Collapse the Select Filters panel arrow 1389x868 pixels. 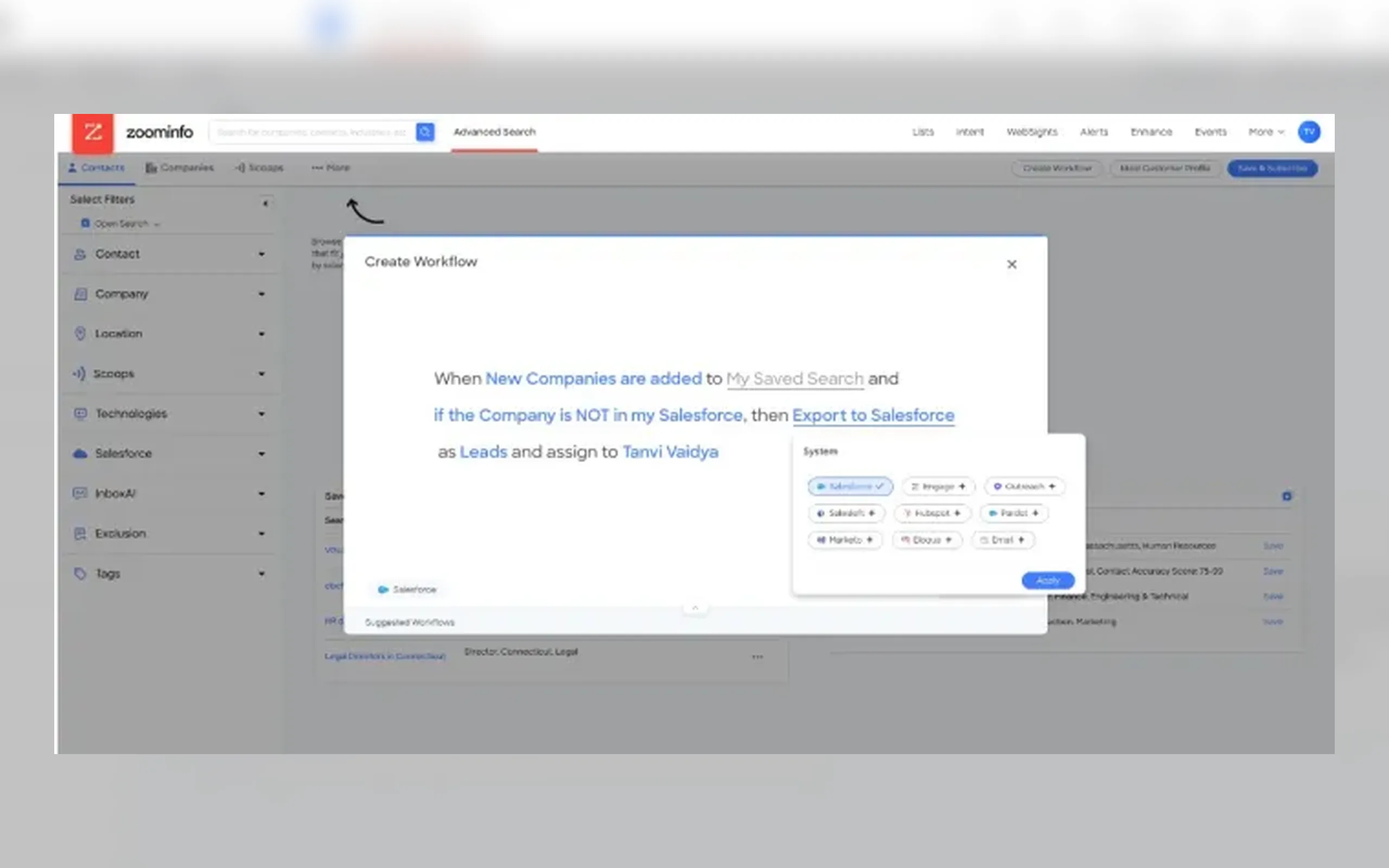265,203
